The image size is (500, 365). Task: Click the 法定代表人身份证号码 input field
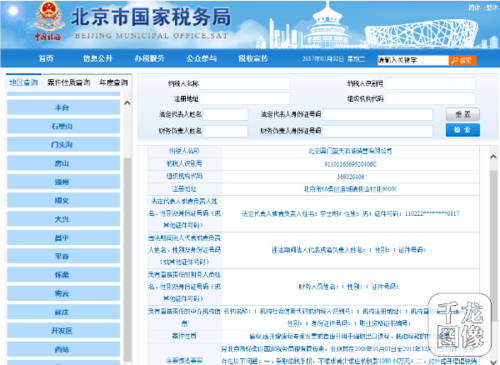pos(377,114)
